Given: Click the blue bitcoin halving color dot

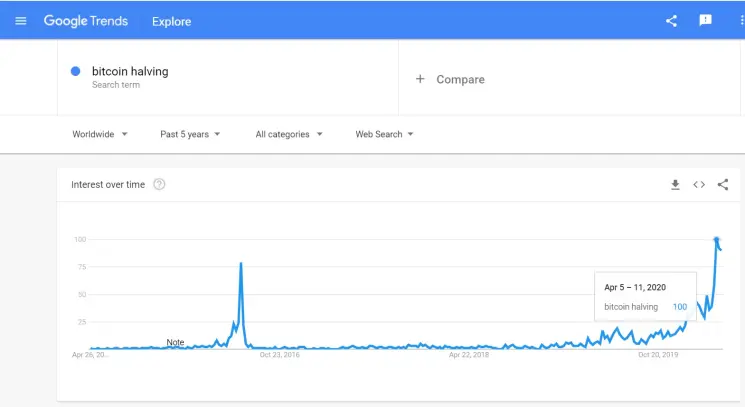Looking at the screenshot, I should 75,71.
